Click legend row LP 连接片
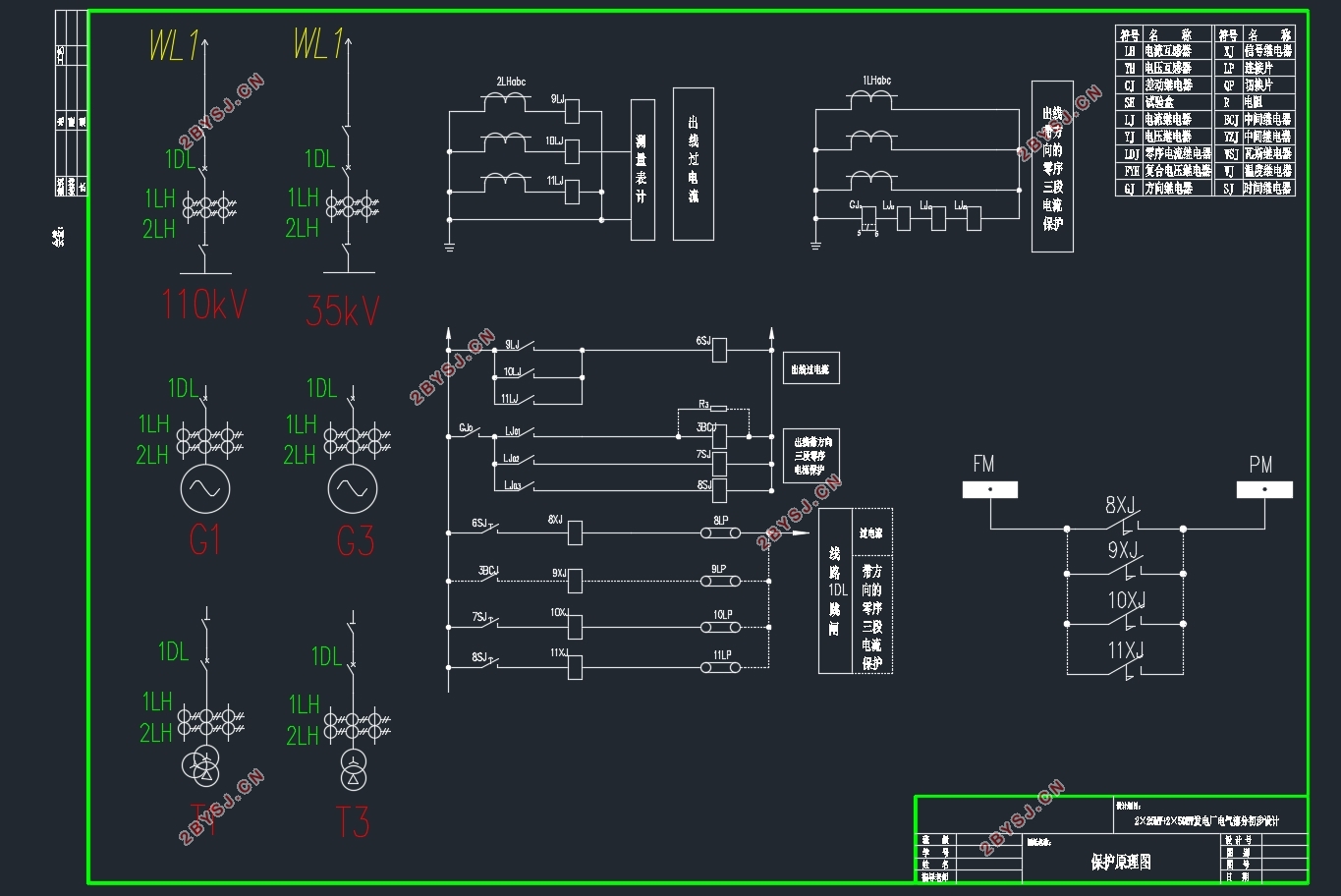Viewport: 1341px width, 896px height. (1256, 68)
